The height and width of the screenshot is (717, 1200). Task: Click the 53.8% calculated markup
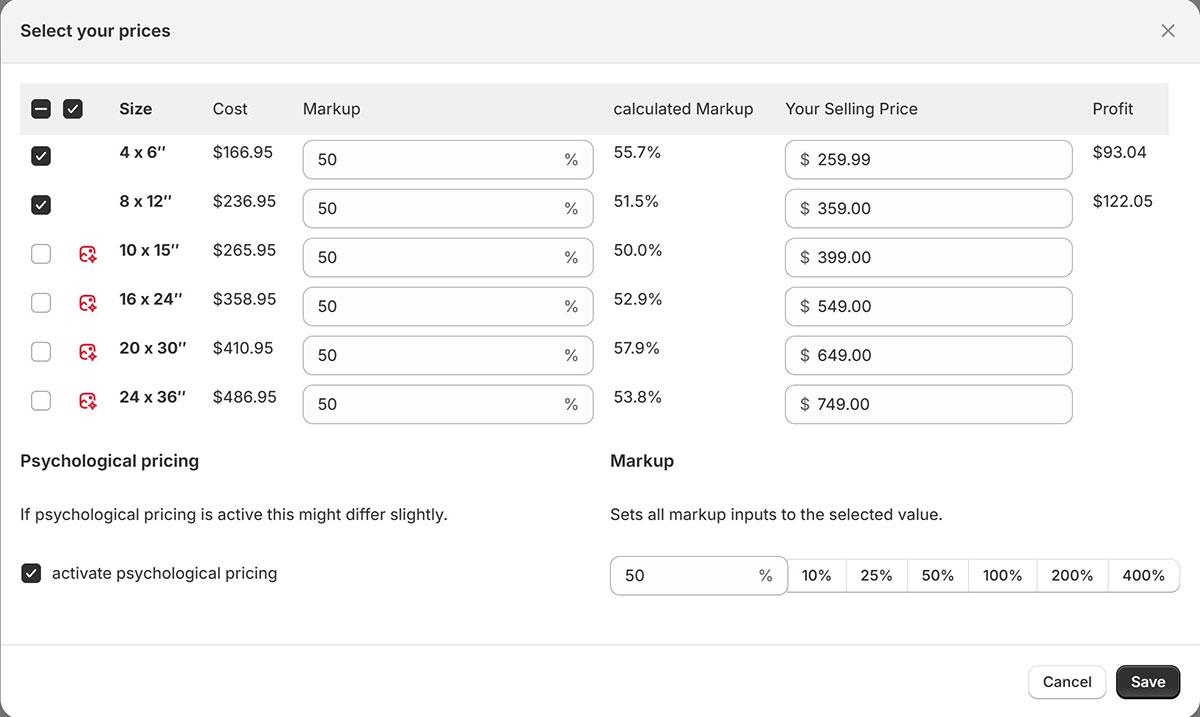(x=638, y=397)
